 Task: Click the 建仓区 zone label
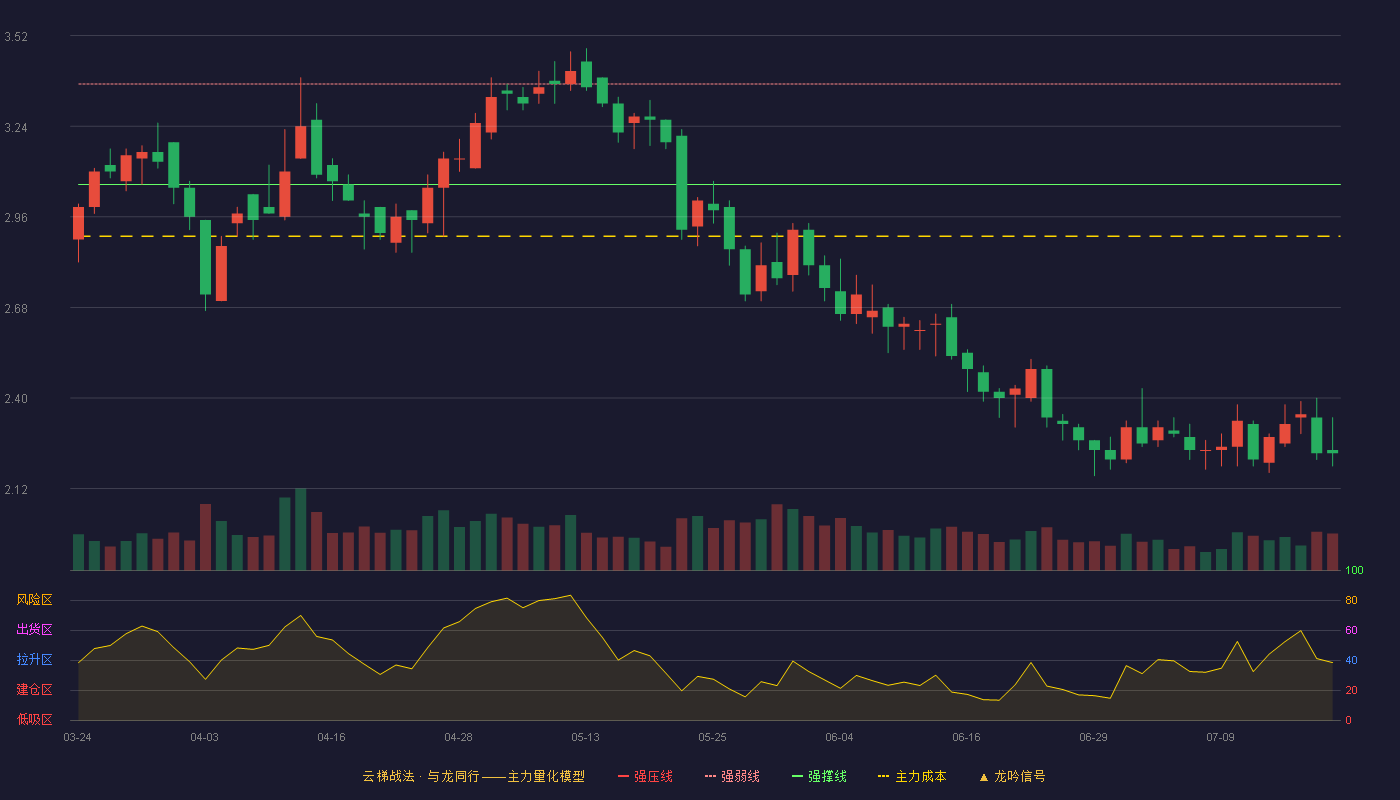click(x=34, y=690)
